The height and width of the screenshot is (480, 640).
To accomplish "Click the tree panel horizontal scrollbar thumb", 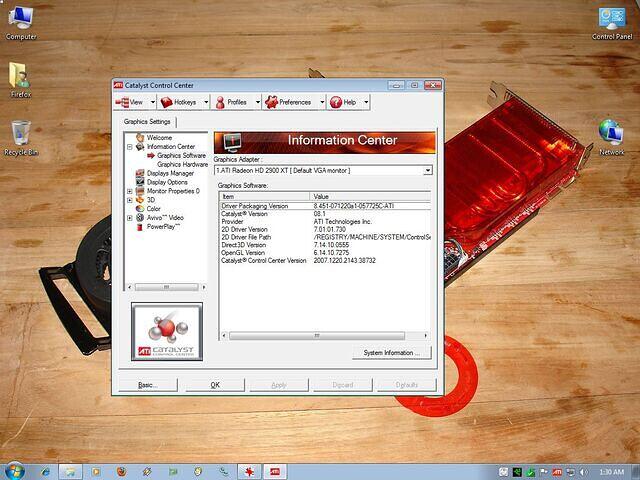I will click(x=167, y=287).
